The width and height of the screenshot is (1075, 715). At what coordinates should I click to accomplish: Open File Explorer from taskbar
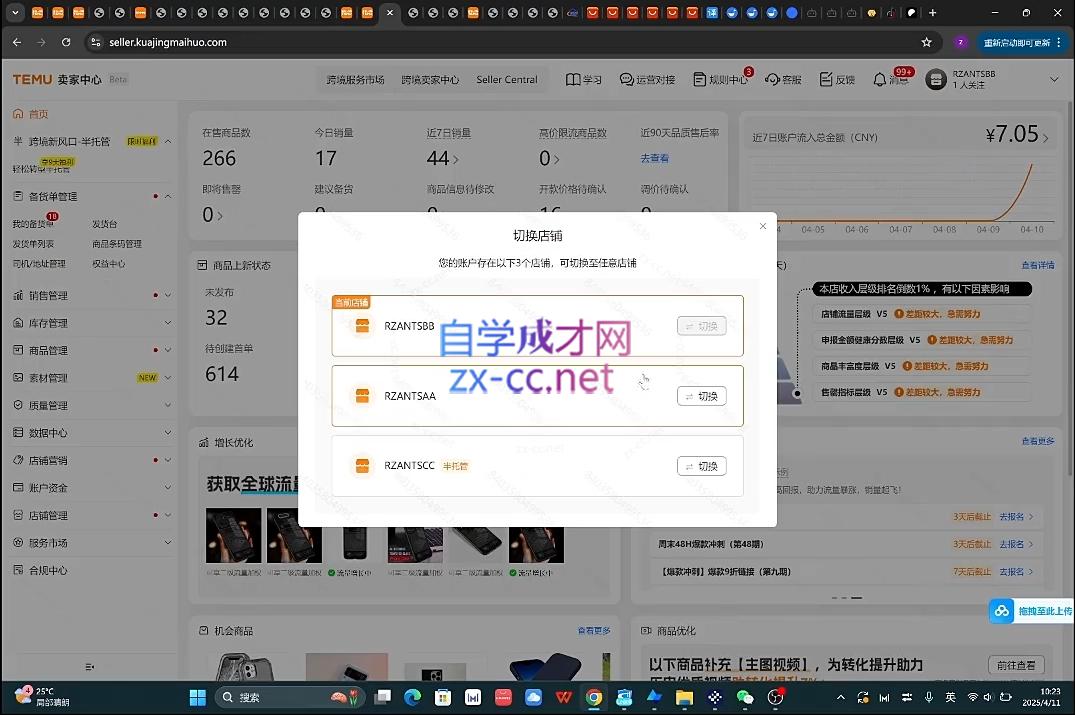coord(684,698)
